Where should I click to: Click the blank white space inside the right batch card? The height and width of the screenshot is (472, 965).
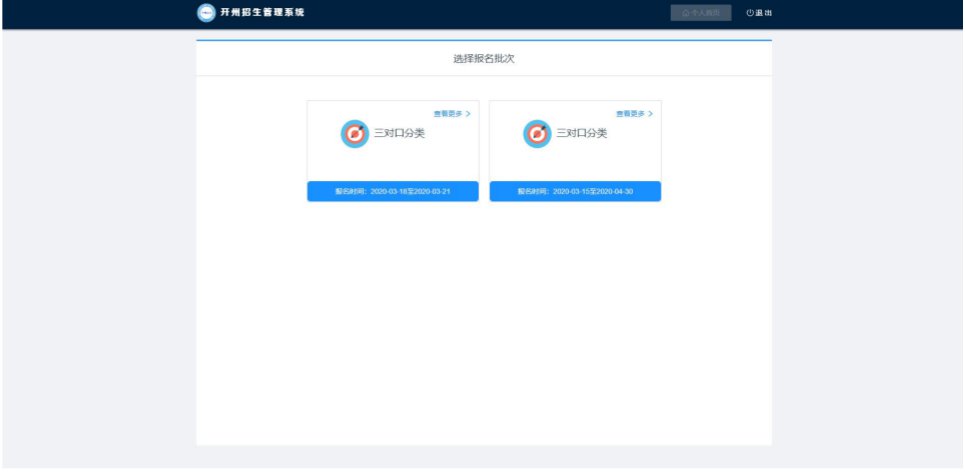575,165
